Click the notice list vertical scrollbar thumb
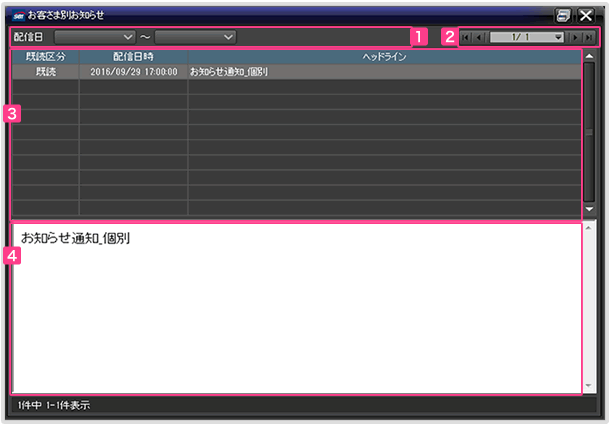The image size is (610, 426). (x=589, y=132)
